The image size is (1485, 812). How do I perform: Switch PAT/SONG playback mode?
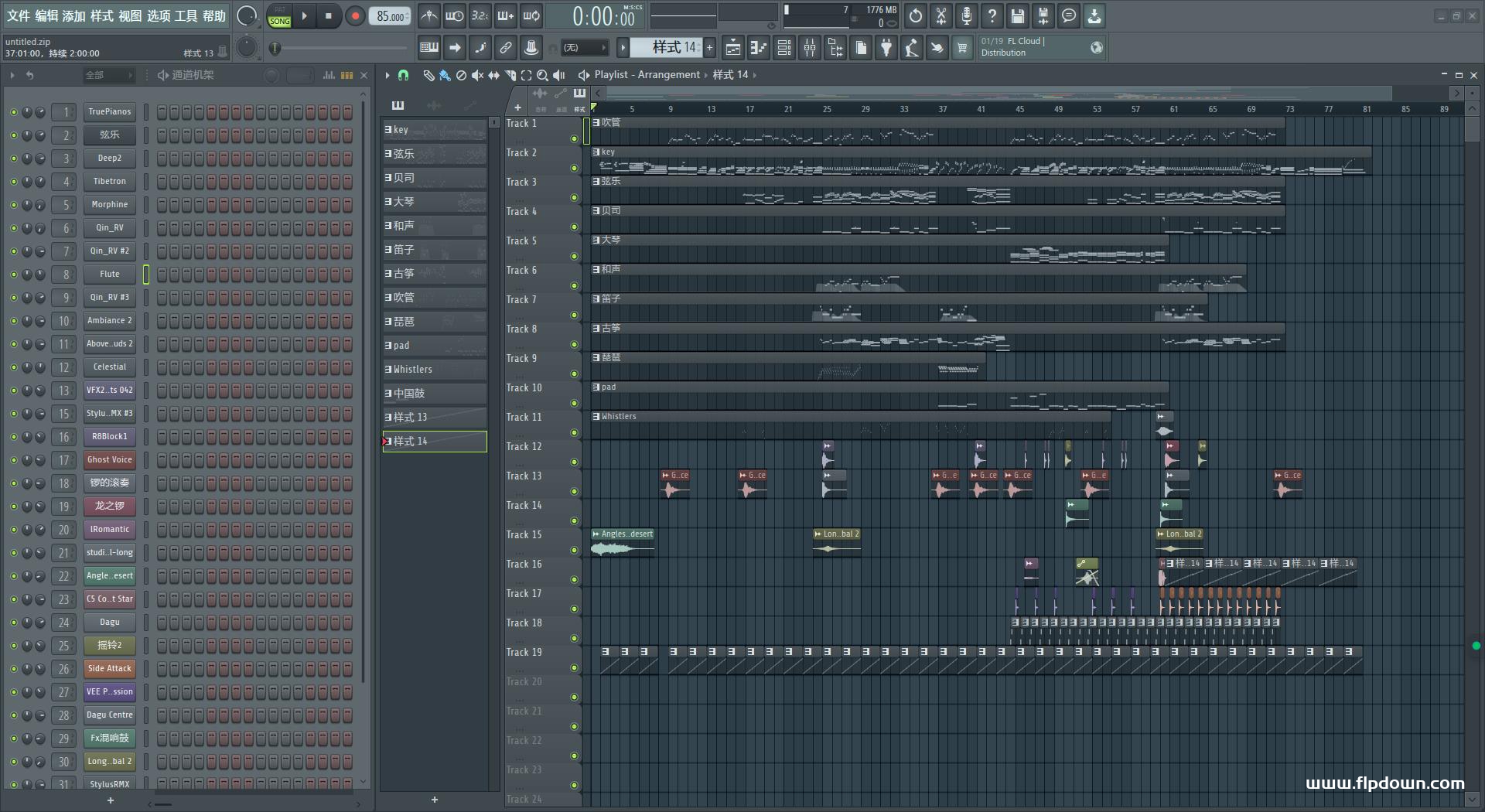pos(279,16)
